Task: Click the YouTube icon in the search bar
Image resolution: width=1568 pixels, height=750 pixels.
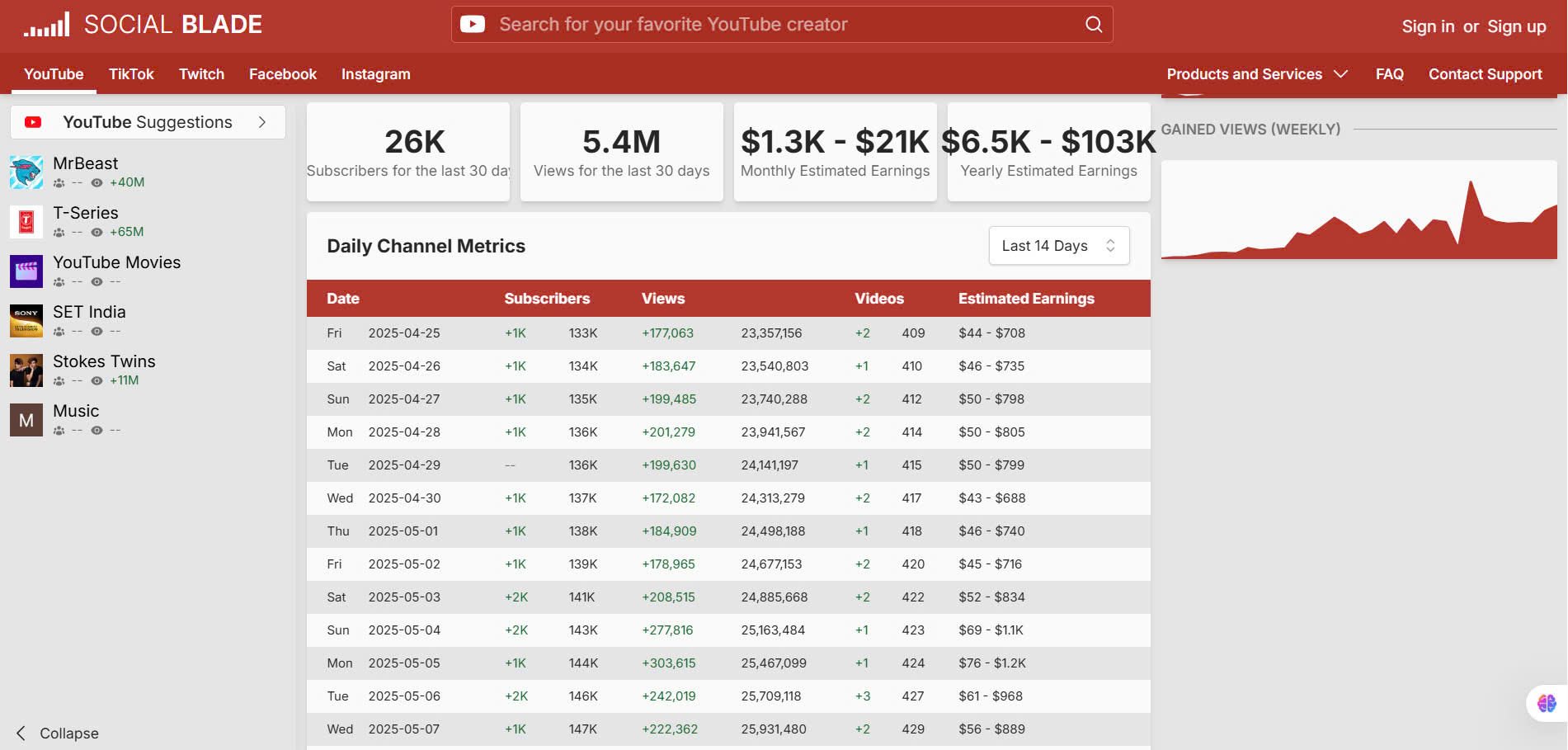Action: 473,25
